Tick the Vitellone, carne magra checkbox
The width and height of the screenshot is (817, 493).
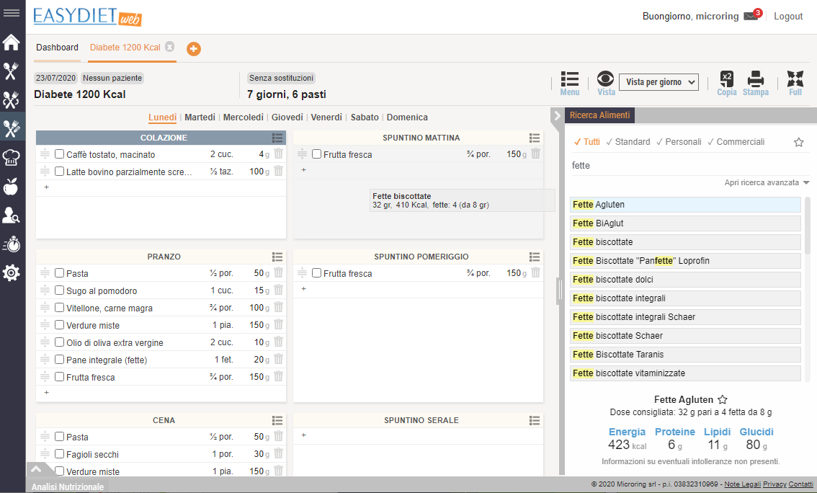click(x=60, y=308)
